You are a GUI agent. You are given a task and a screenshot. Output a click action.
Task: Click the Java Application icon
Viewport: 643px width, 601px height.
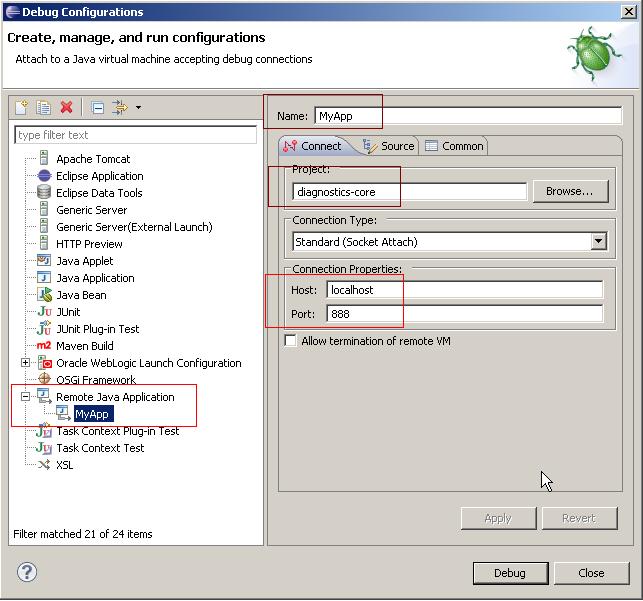point(44,278)
